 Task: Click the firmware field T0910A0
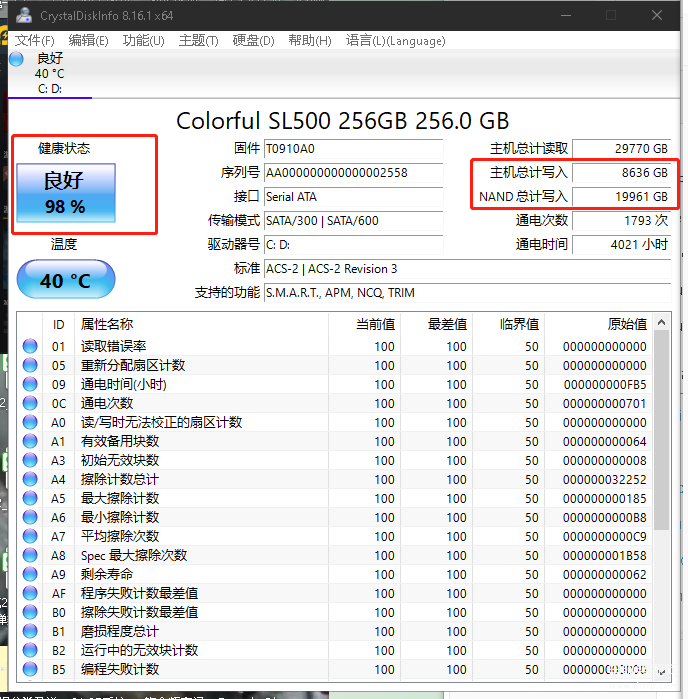tap(354, 148)
